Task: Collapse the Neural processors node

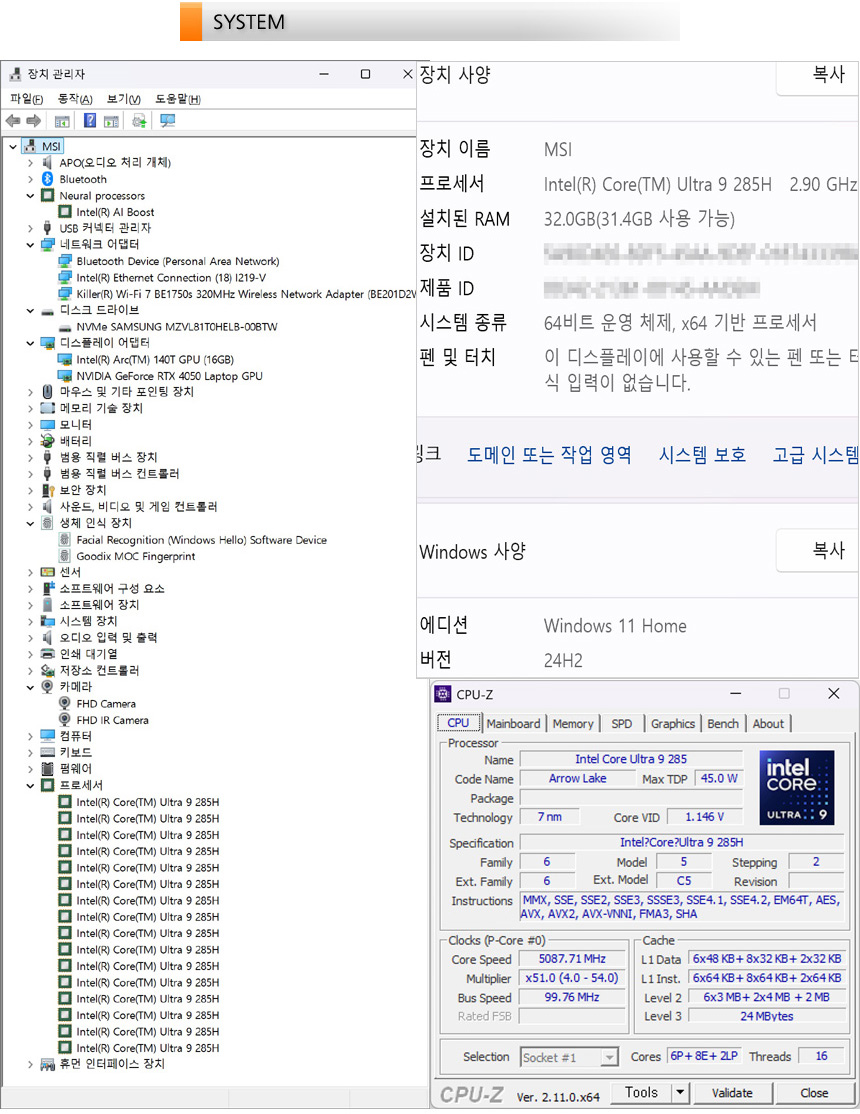Action: click(31, 196)
